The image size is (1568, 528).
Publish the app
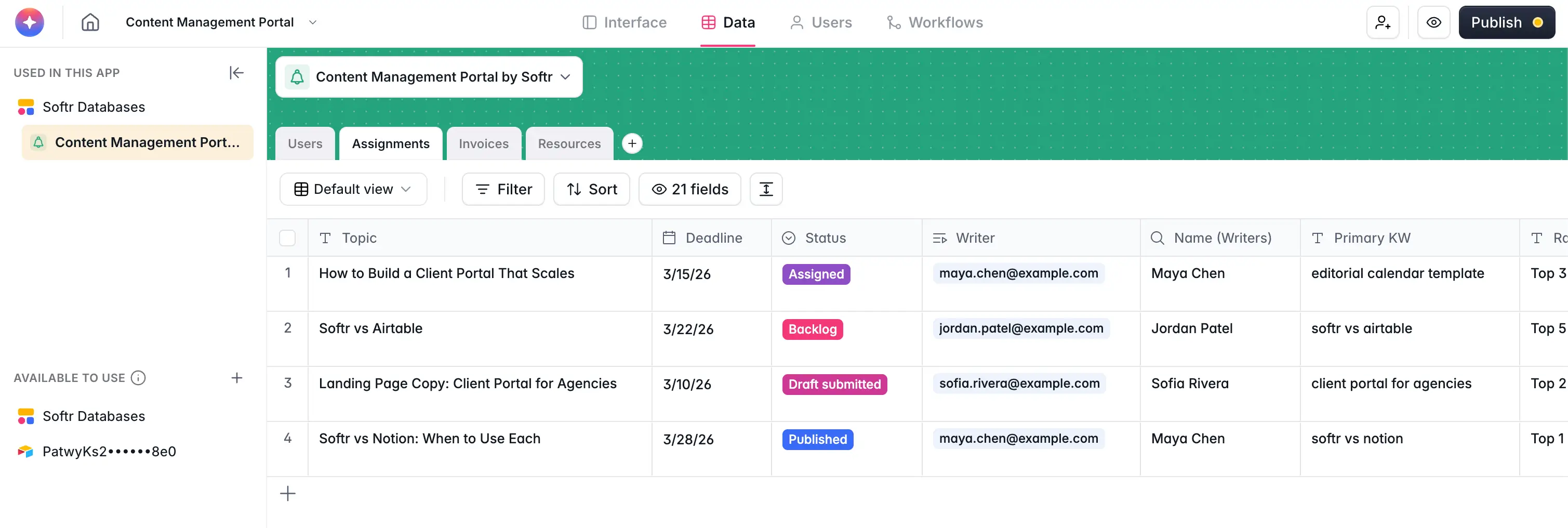[1507, 22]
